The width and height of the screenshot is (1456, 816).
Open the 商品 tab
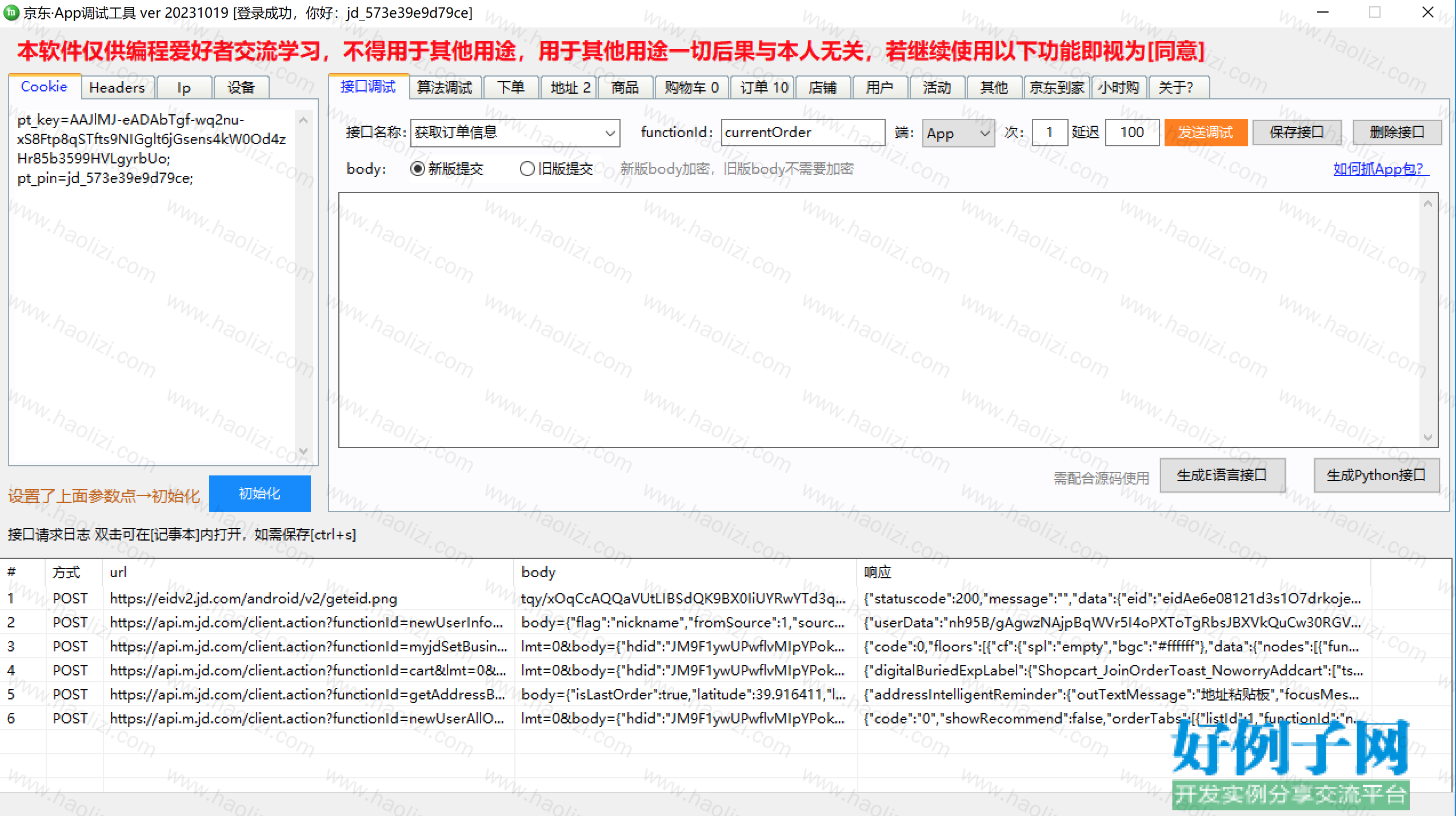[625, 87]
